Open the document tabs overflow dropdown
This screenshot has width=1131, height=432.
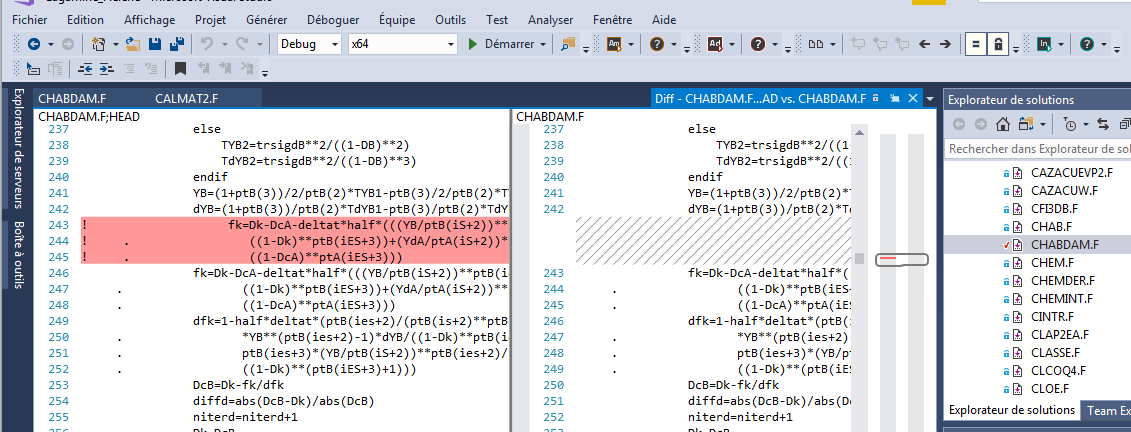click(930, 99)
